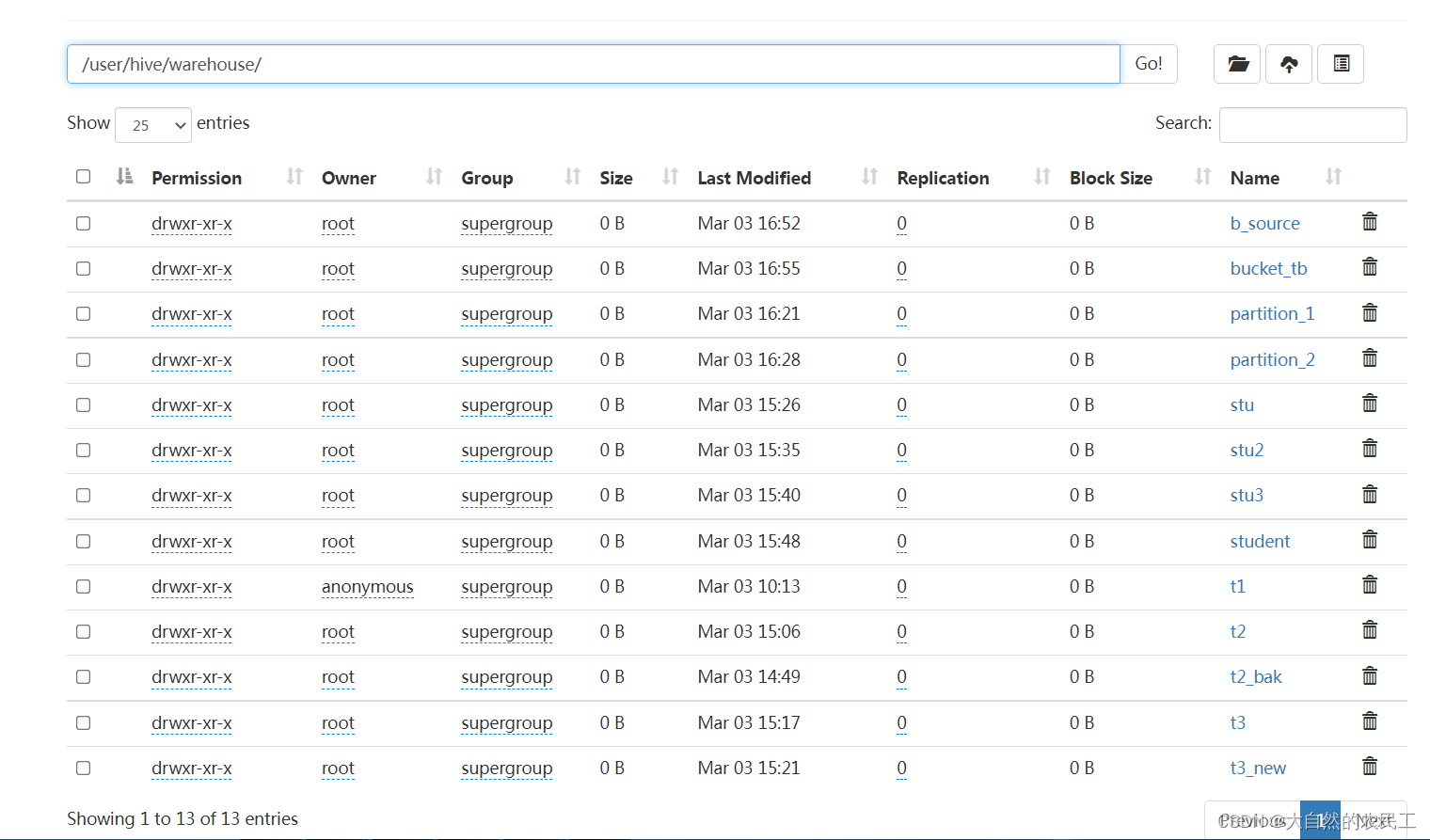Click trash icon for partition_2

click(x=1370, y=357)
